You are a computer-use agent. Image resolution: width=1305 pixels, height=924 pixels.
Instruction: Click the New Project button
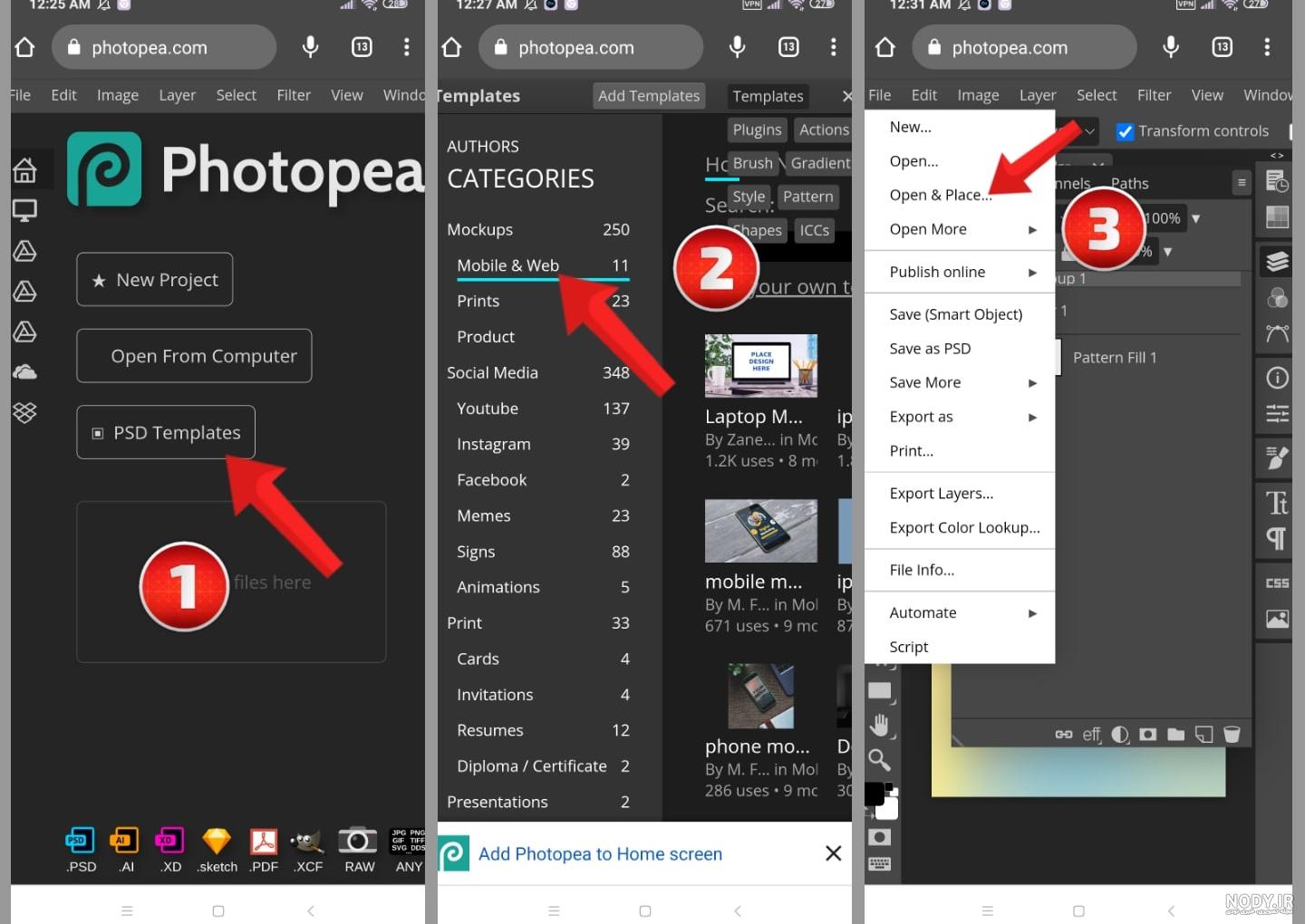coord(155,280)
